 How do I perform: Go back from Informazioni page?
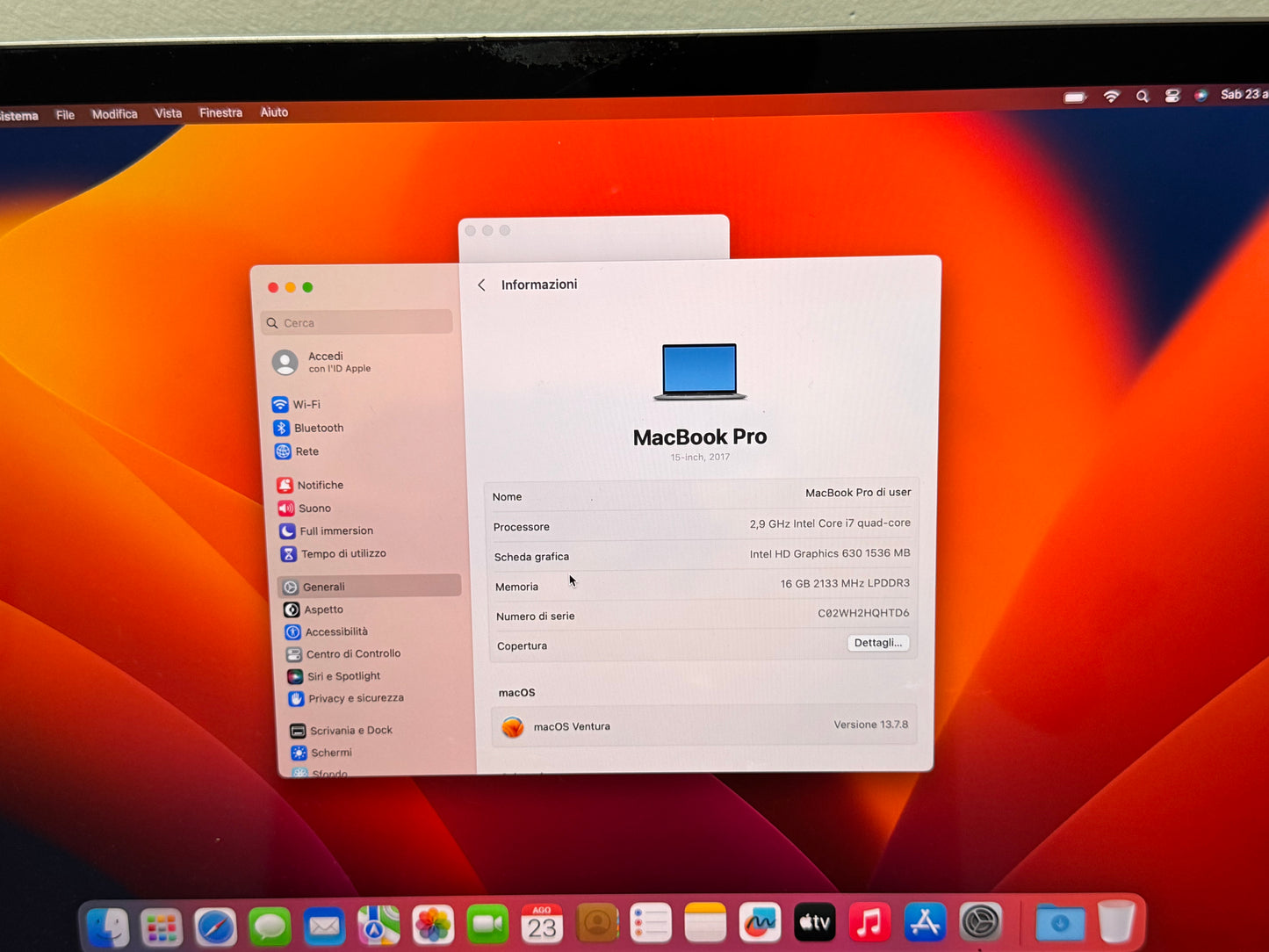[481, 285]
